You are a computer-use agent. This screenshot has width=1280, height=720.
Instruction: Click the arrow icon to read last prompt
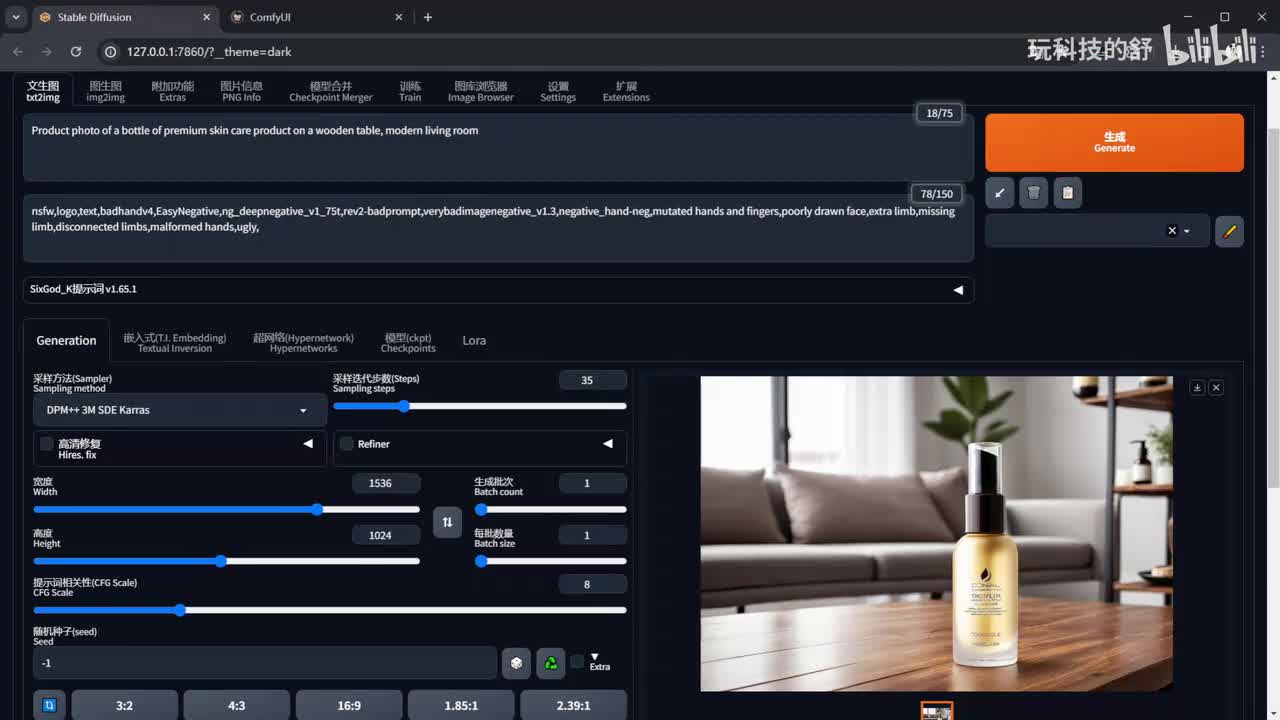[1000, 193]
